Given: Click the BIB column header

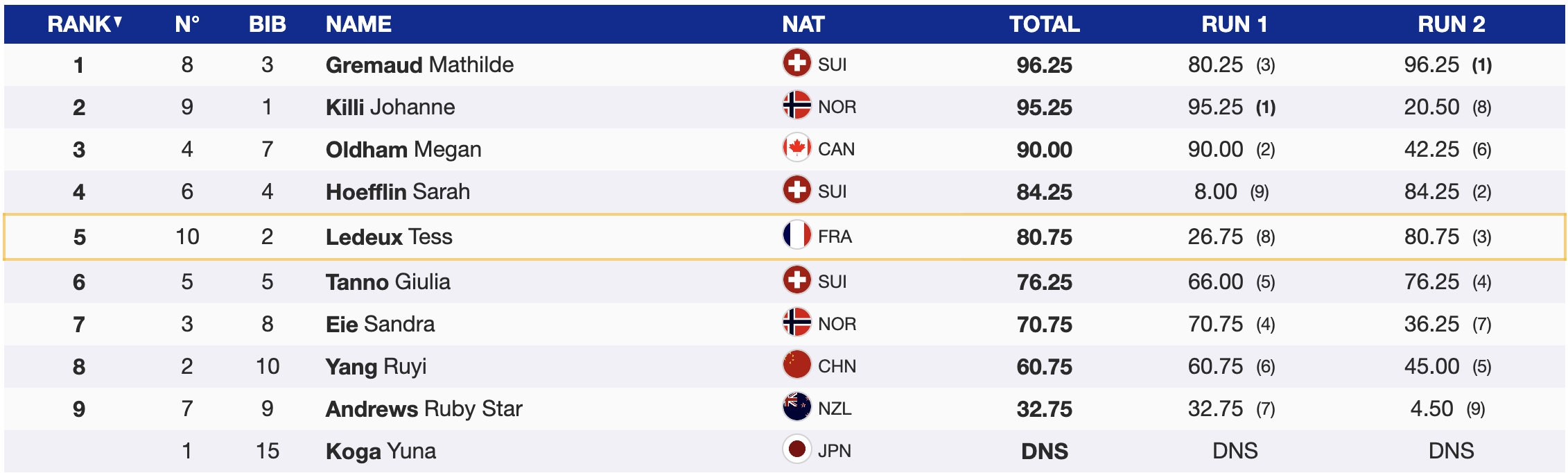Looking at the screenshot, I should tap(267, 24).
